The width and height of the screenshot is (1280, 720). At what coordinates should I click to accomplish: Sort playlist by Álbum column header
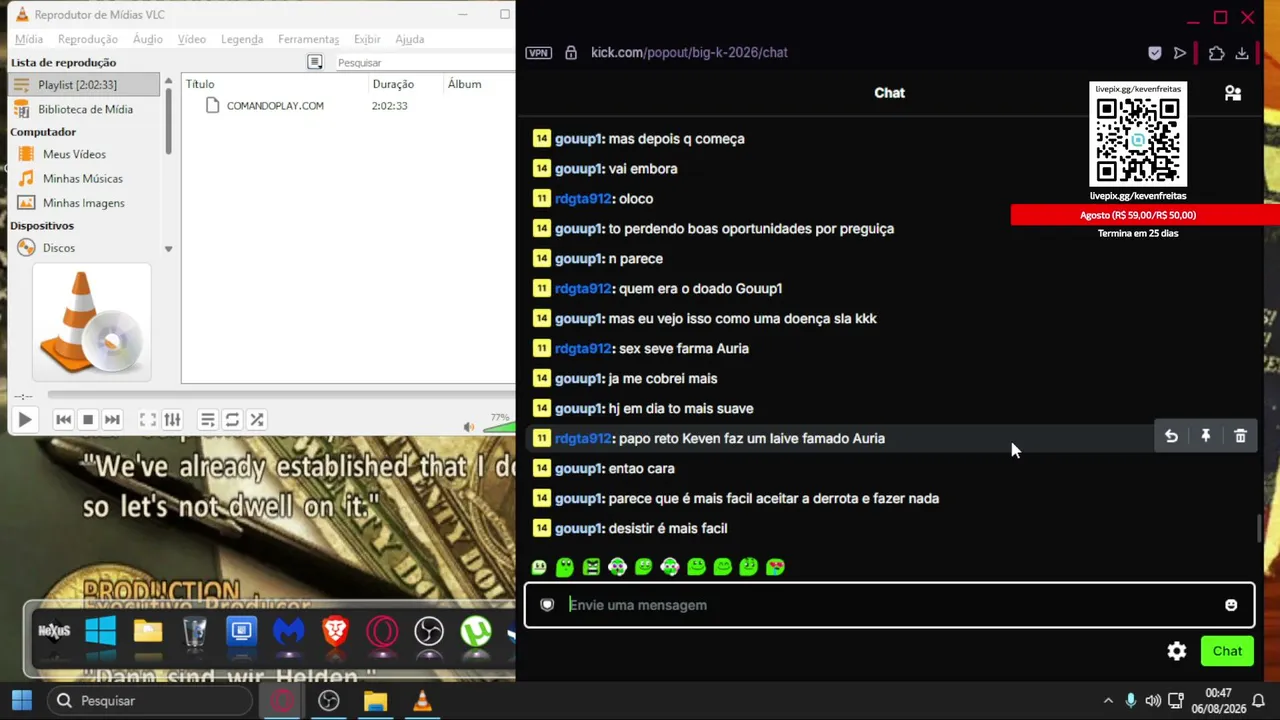(465, 84)
